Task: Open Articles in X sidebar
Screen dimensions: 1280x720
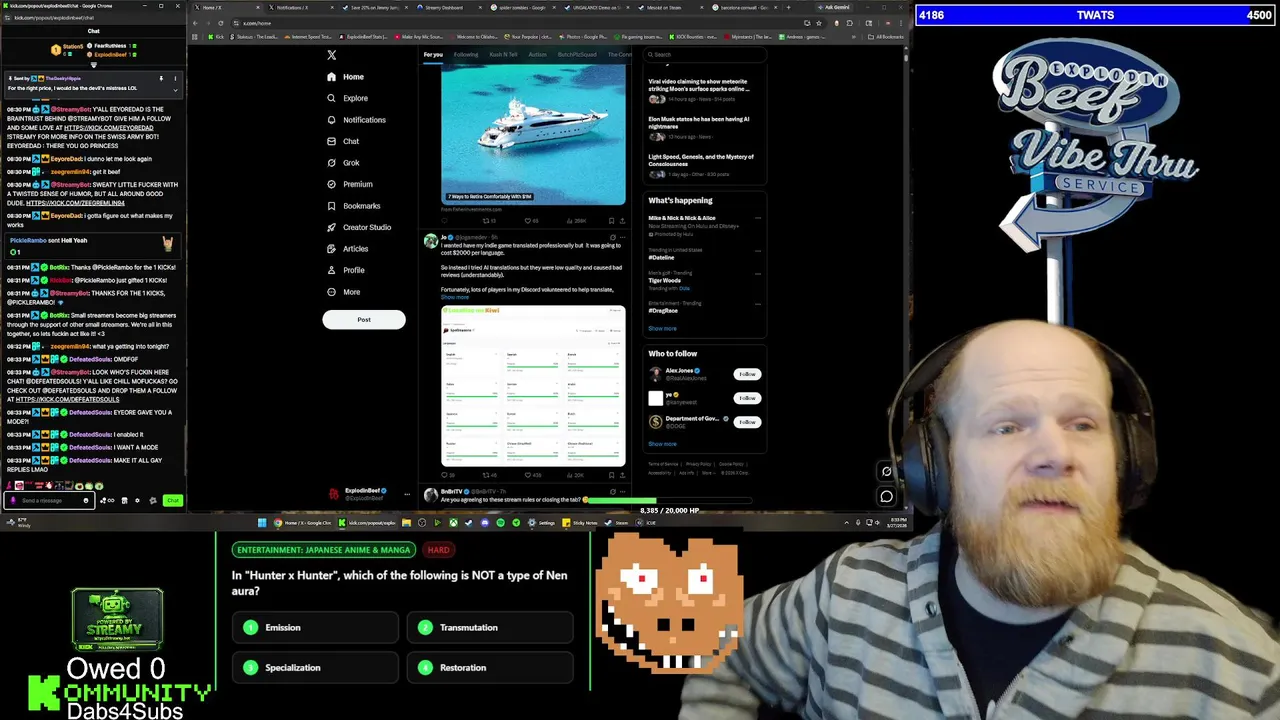Action: pos(347,249)
